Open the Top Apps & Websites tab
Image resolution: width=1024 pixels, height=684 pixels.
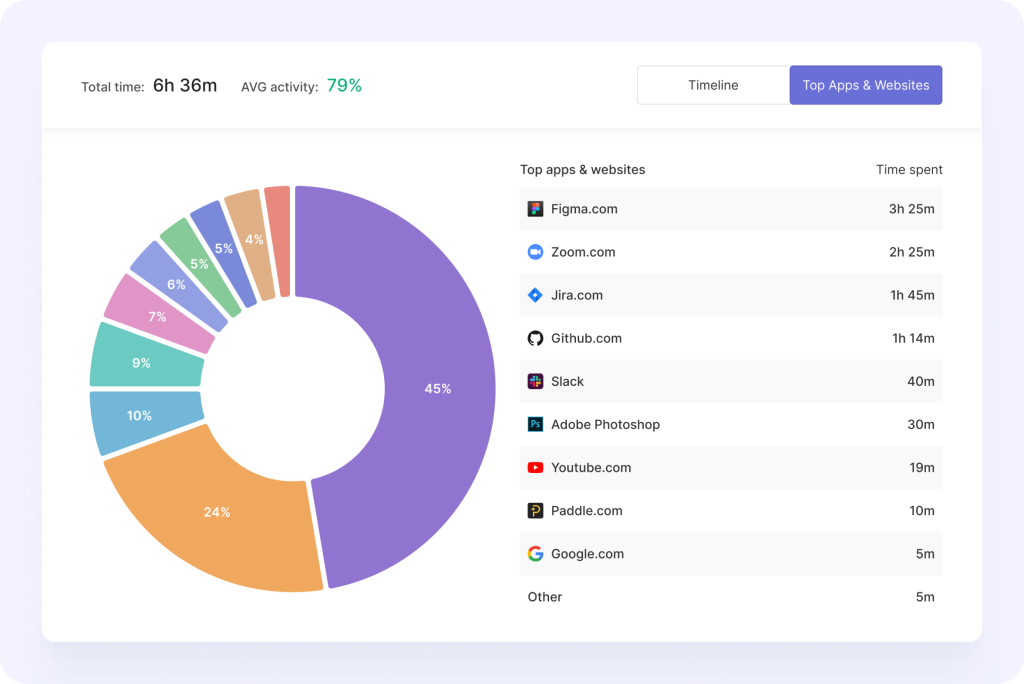tap(865, 85)
